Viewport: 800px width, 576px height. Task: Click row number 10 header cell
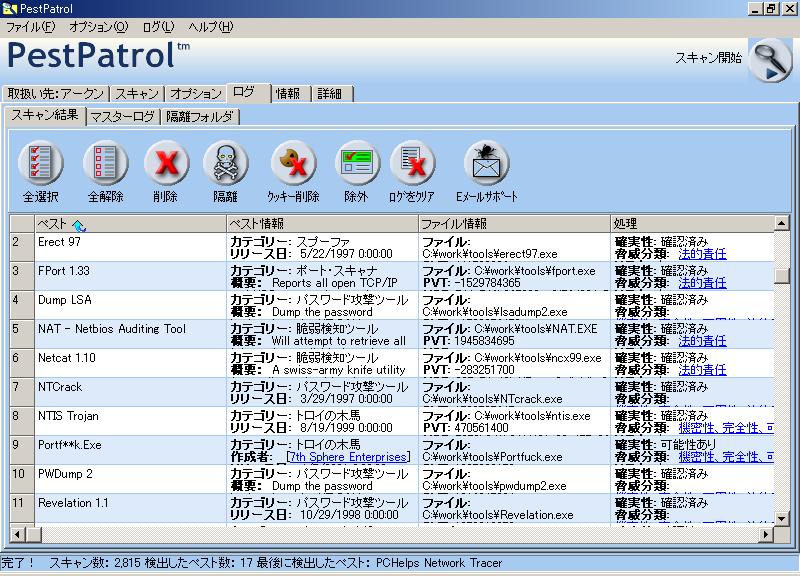click(22, 480)
